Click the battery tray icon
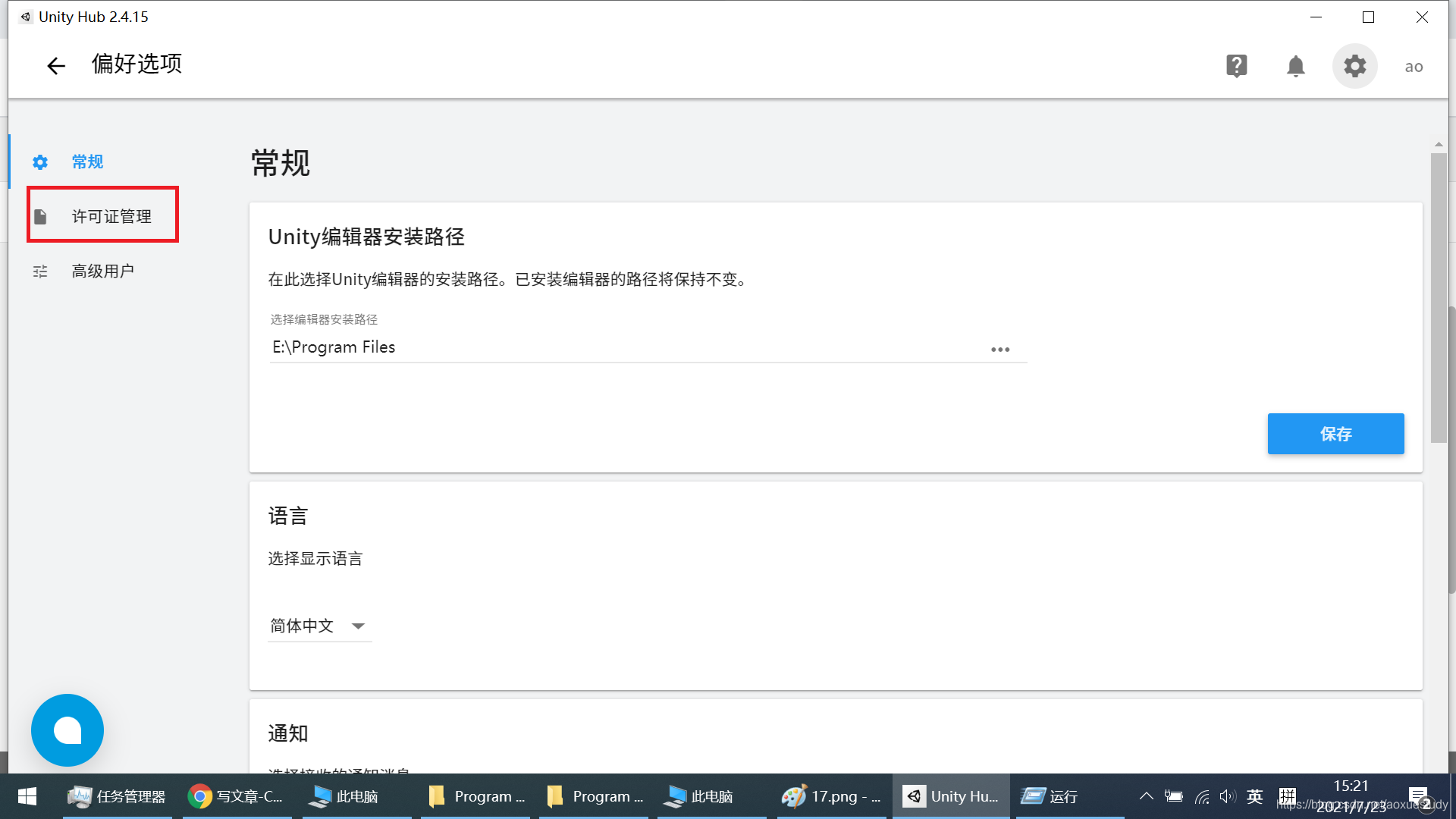The image size is (1456, 819). pos(1174,796)
